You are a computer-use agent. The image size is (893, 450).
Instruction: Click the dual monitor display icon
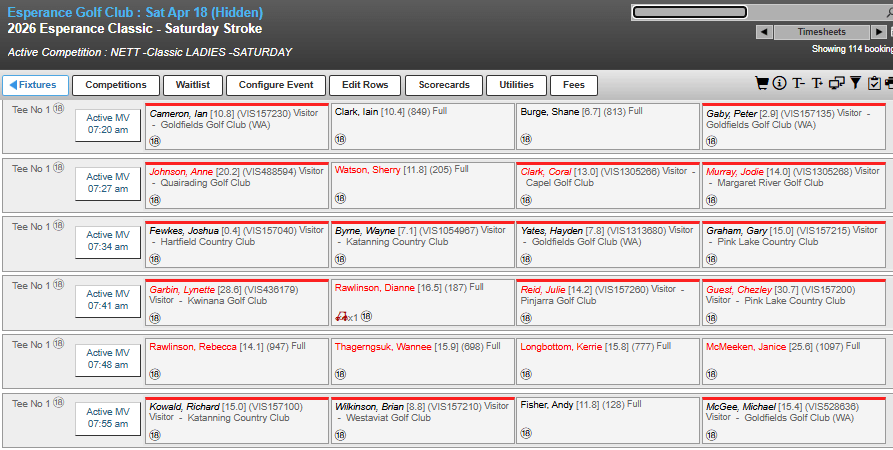(x=836, y=84)
